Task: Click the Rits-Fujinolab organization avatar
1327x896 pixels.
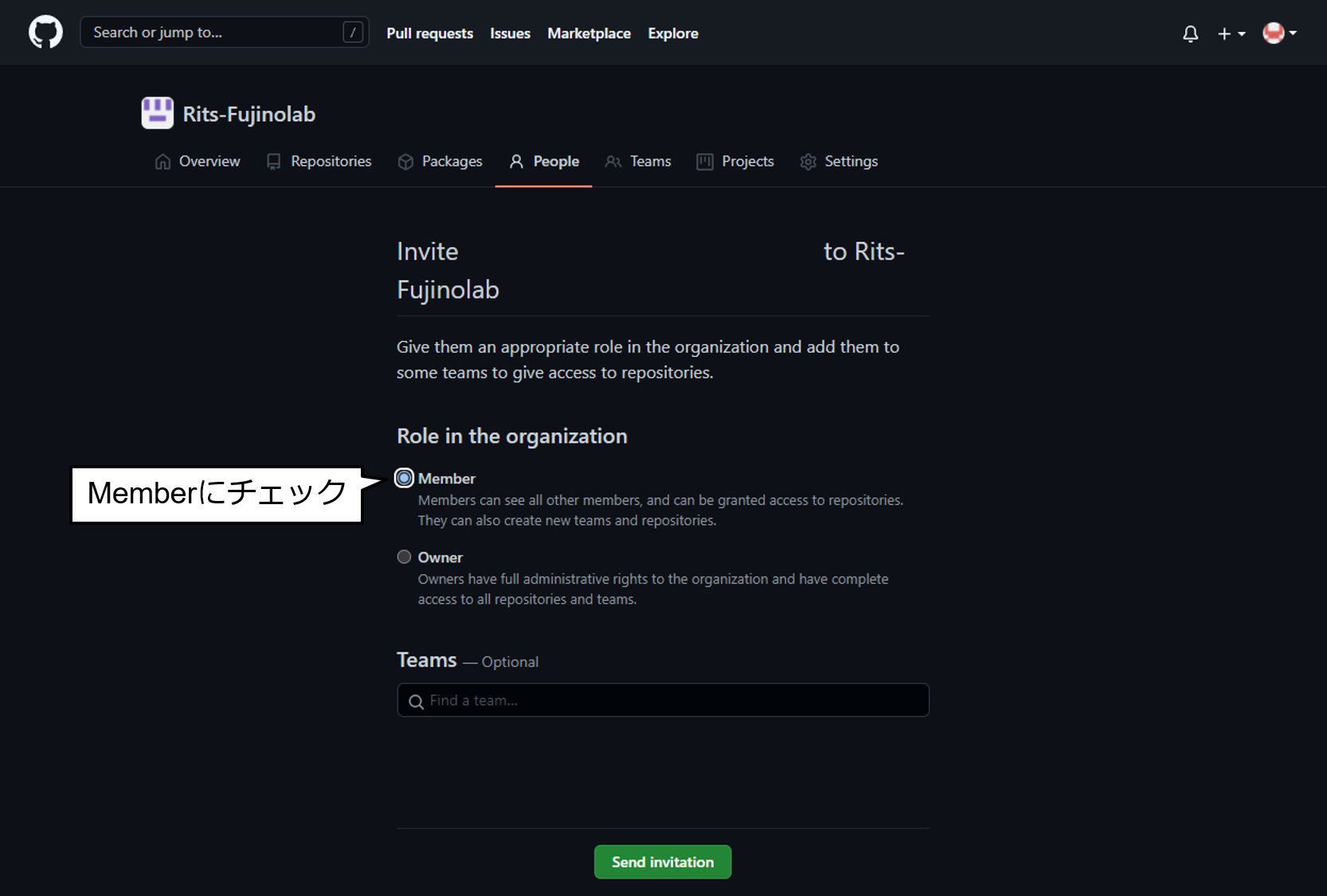Action: [x=157, y=113]
